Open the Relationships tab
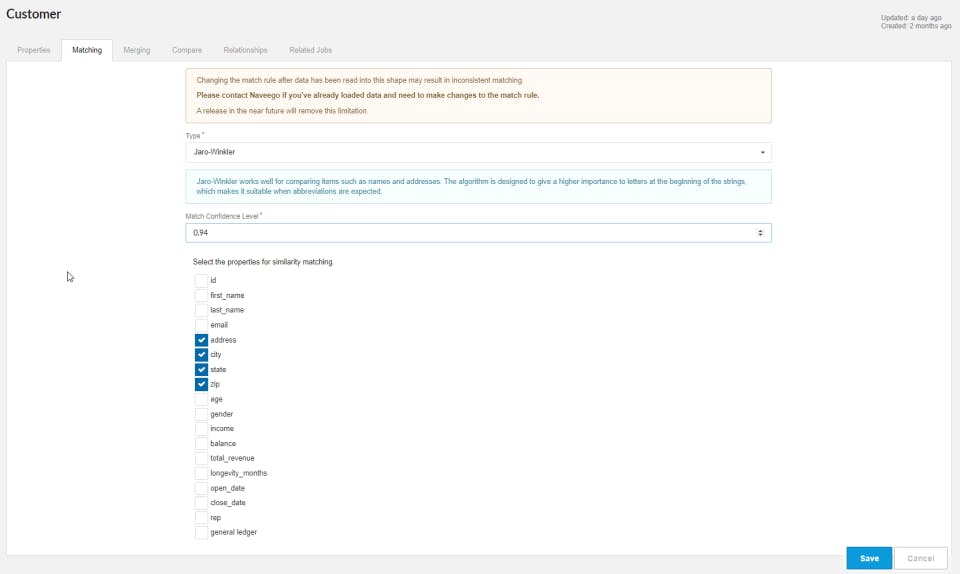Image resolution: width=960 pixels, height=574 pixels. pos(245,50)
